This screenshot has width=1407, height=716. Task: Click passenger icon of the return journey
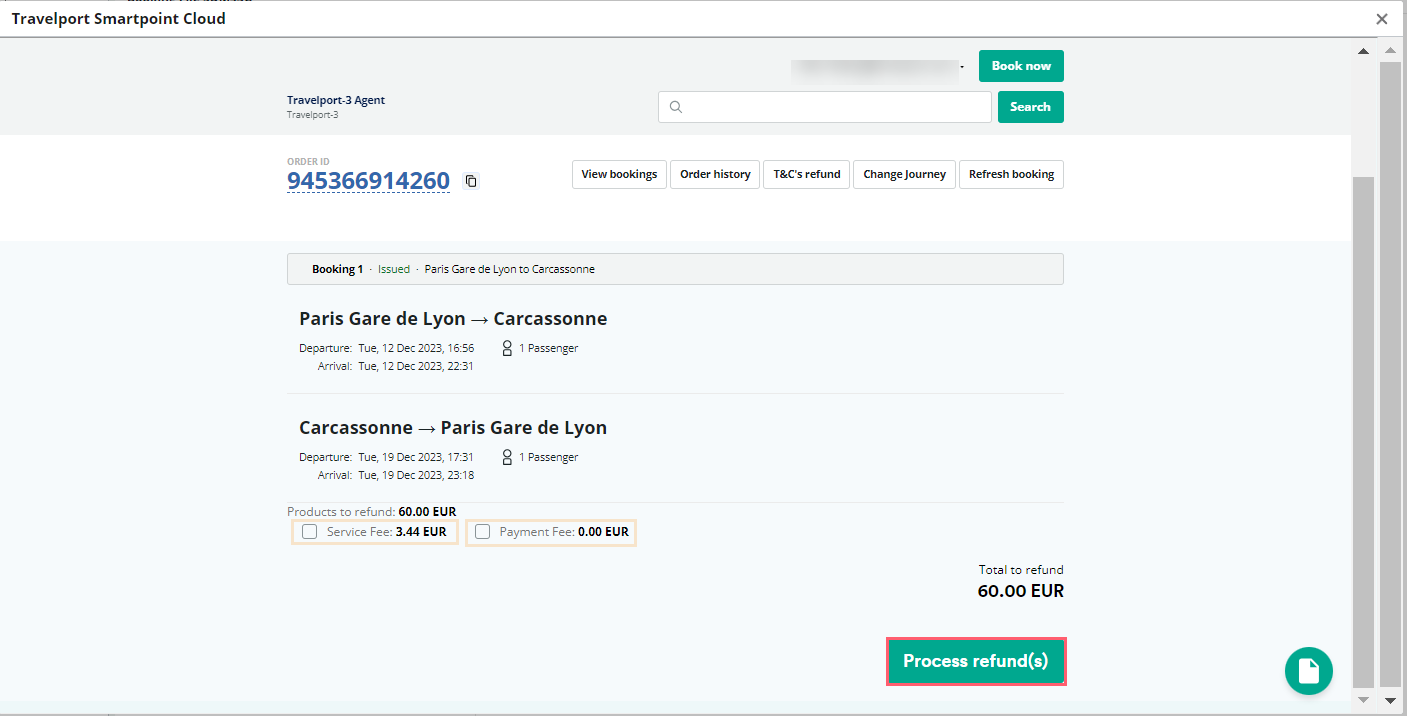(507, 457)
